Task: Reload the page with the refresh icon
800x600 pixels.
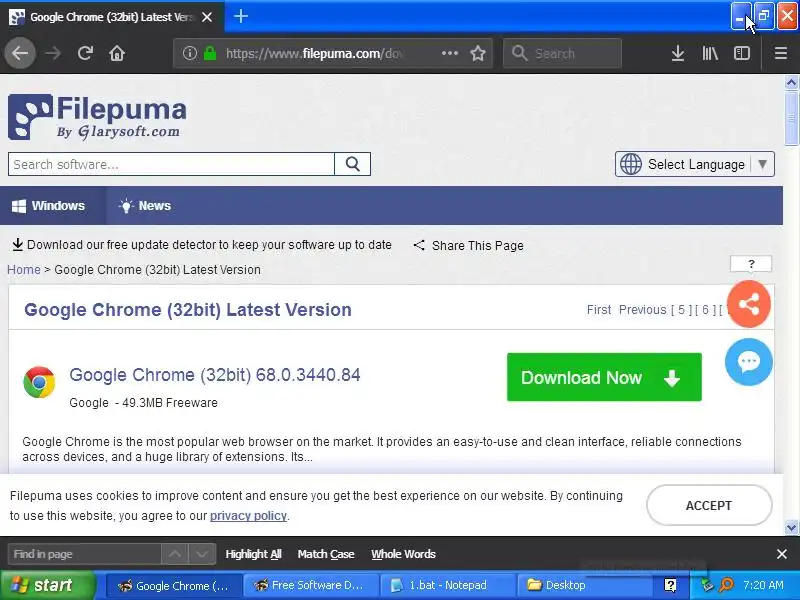Action: 85,53
